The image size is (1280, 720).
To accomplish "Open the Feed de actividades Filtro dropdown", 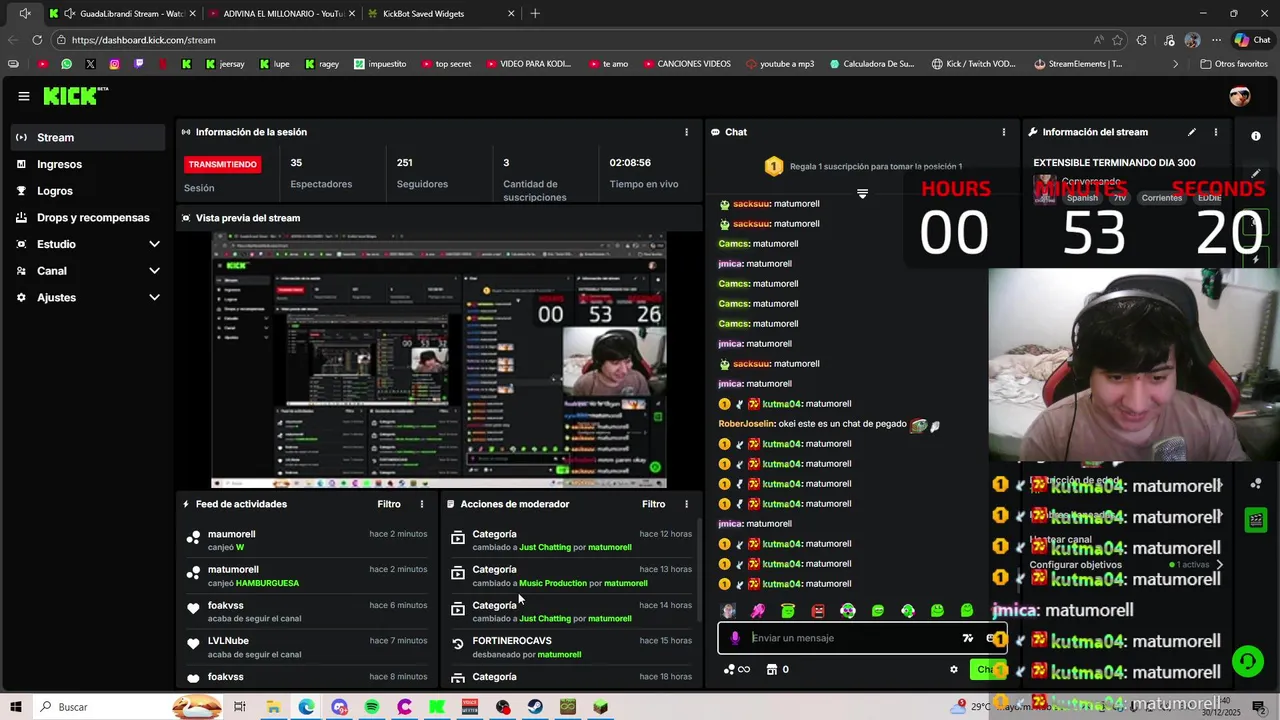I will pos(389,504).
